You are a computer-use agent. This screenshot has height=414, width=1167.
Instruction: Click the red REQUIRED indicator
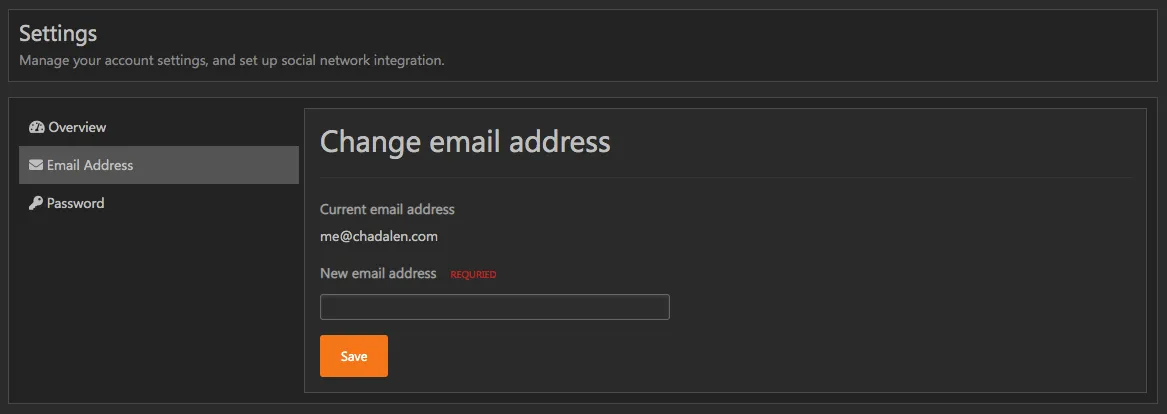[x=473, y=274]
